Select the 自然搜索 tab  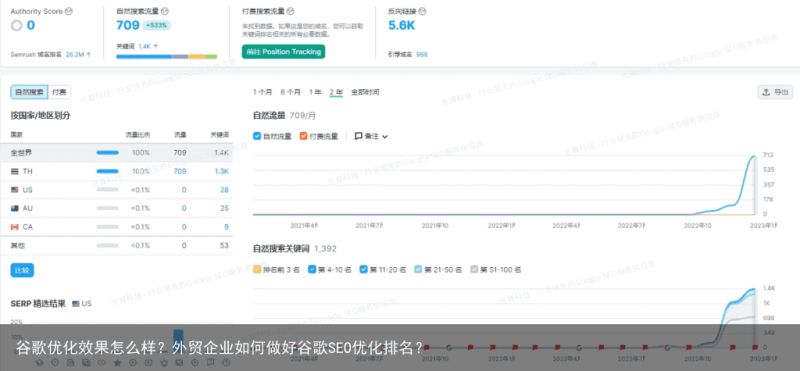tap(29, 92)
